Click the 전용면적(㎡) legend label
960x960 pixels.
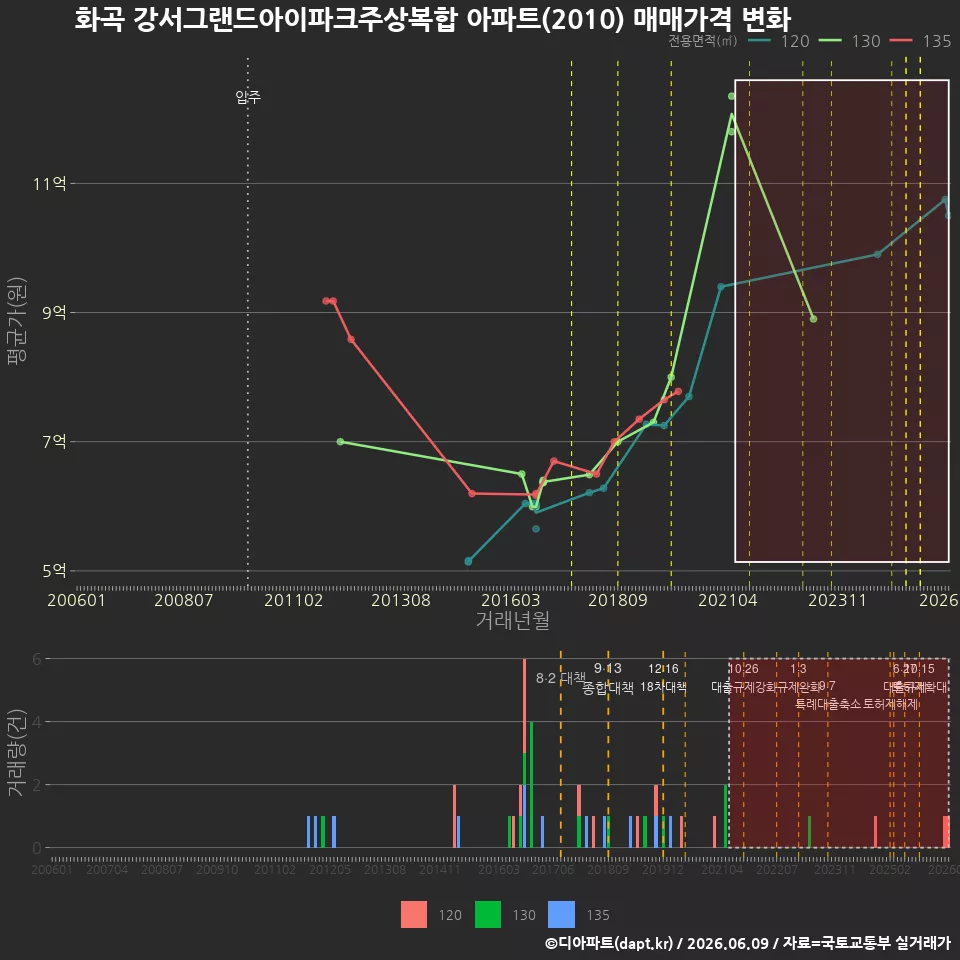pyautogui.click(x=702, y=41)
